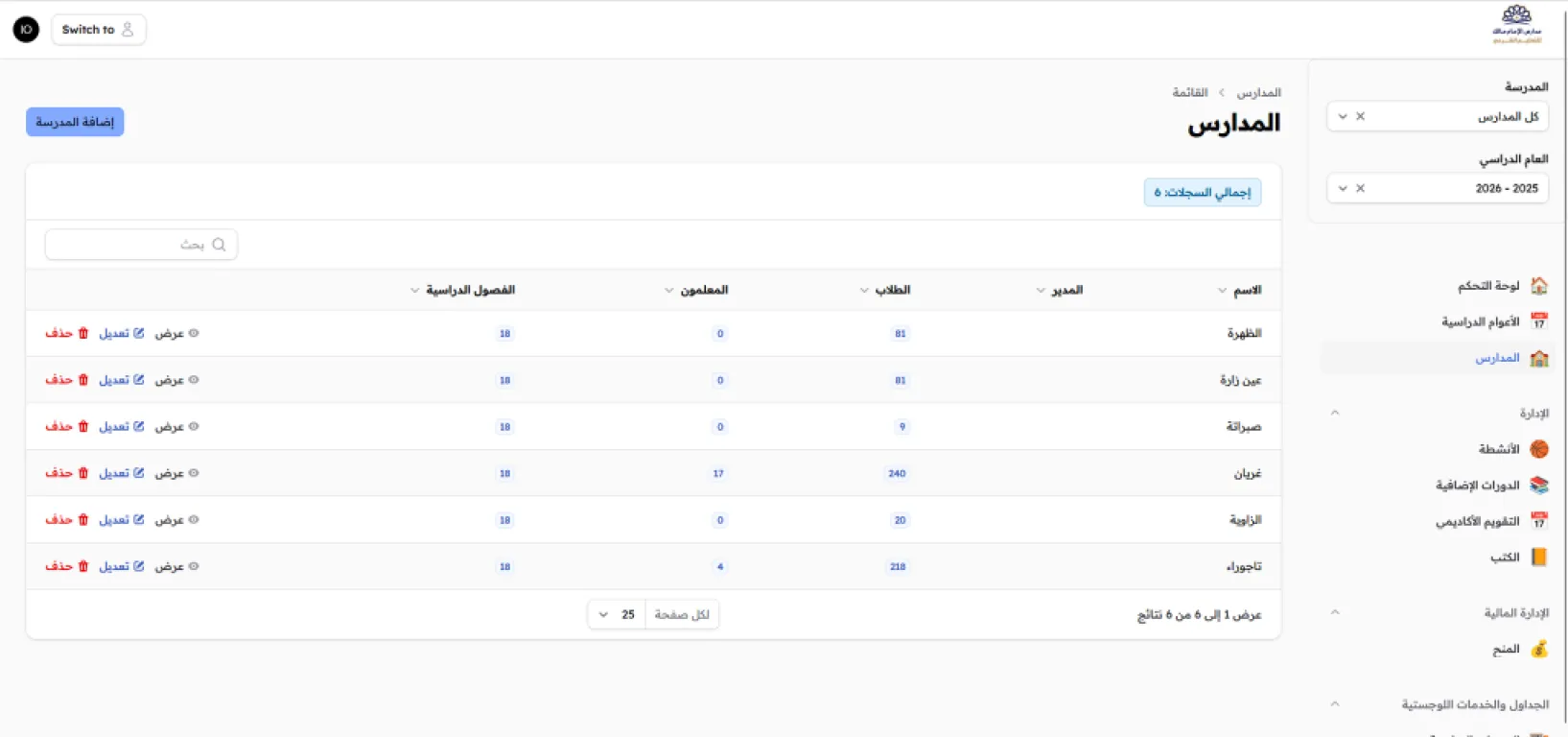
Task: Click the إجمالي السجلات: 6 badge
Action: click(x=1203, y=193)
